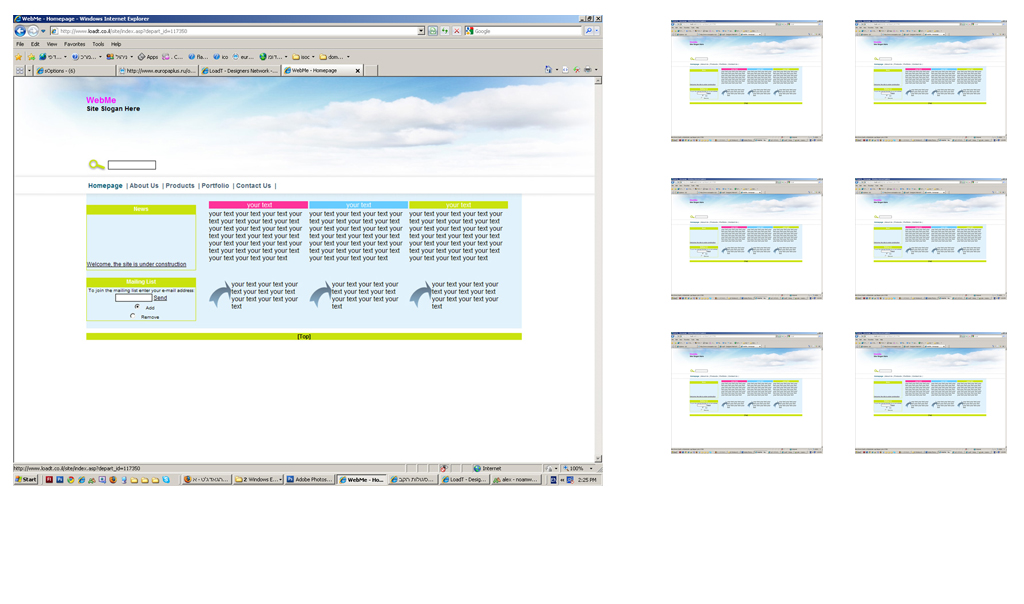This screenshot has width=1024, height=604.
Task: Click the Print icon in command bar
Action: click(587, 69)
